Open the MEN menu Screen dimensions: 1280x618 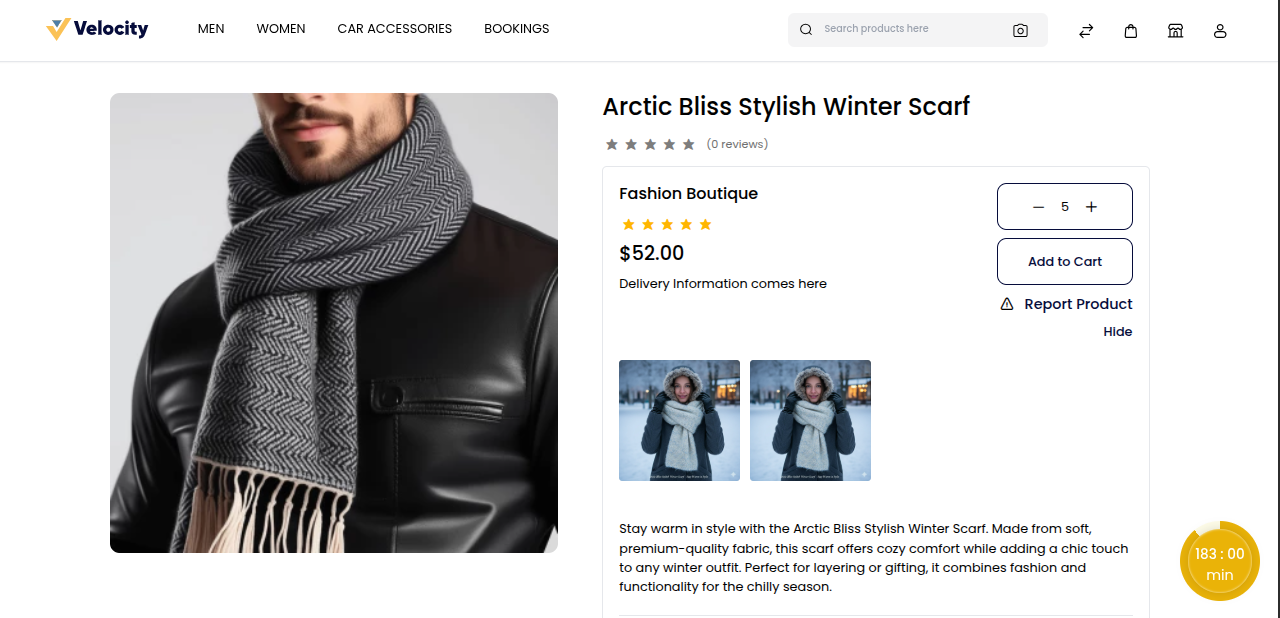(x=211, y=29)
